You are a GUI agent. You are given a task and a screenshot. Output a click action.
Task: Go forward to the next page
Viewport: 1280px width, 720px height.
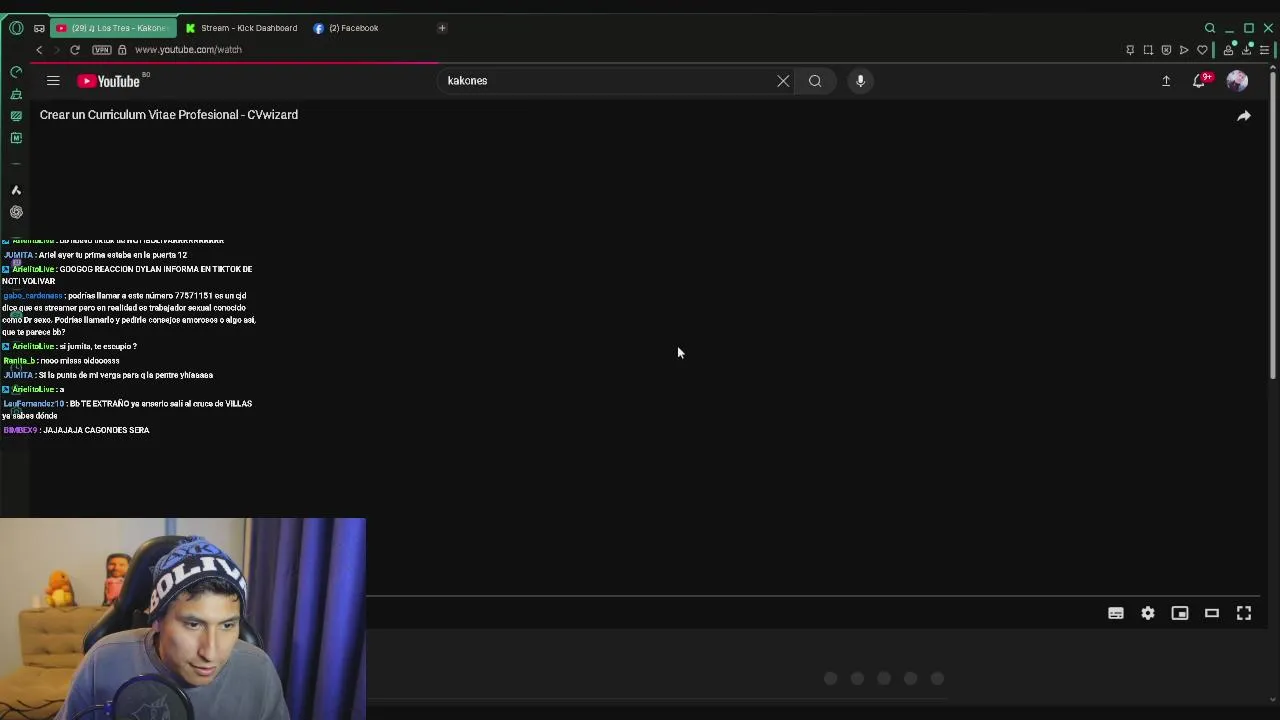pyautogui.click(x=57, y=50)
